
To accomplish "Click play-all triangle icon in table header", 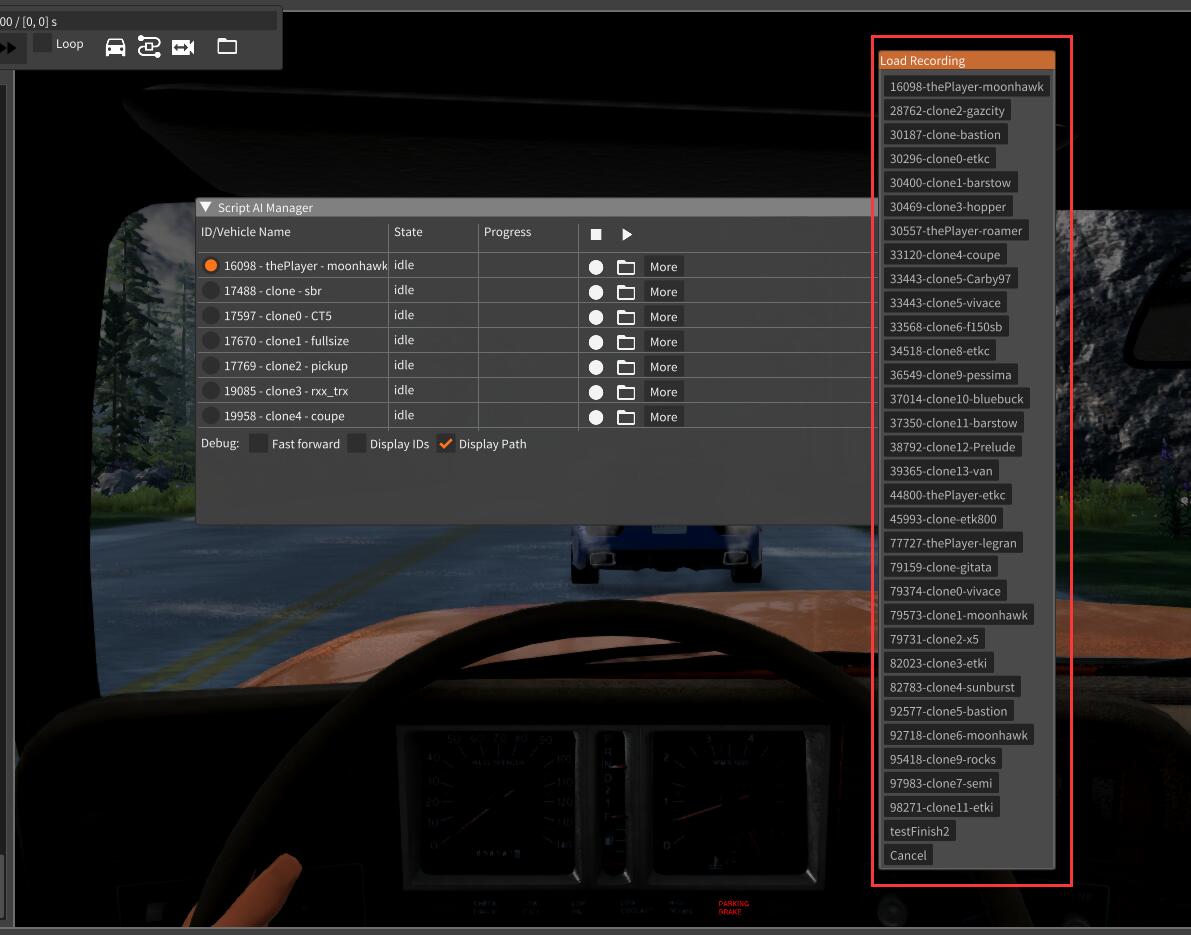I will pyautogui.click(x=627, y=235).
